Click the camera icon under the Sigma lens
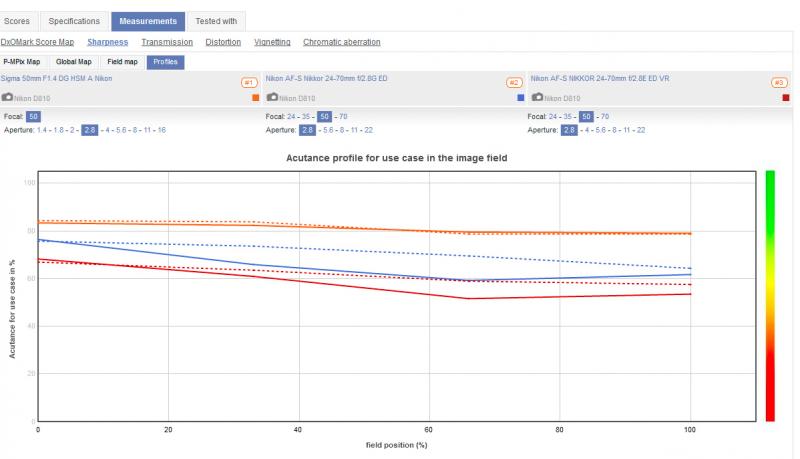800x459 pixels. pyautogui.click(x=7, y=97)
